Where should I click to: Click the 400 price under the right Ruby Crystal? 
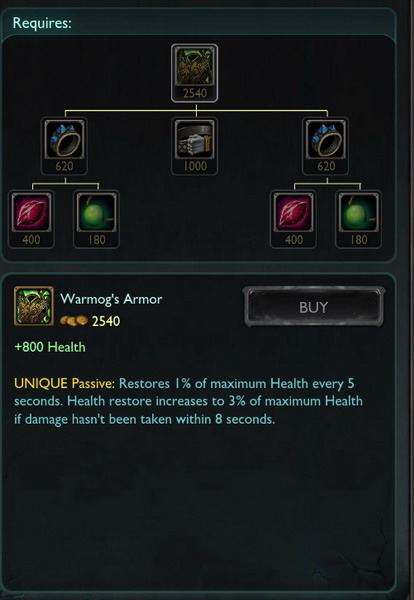(294, 240)
